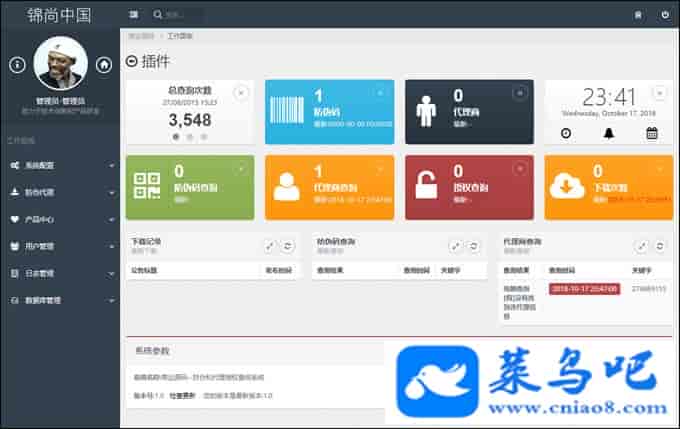Click the QR code icon on green card
Image resolution: width=680 pixels, height=429 pixels.
pos(147,186)
